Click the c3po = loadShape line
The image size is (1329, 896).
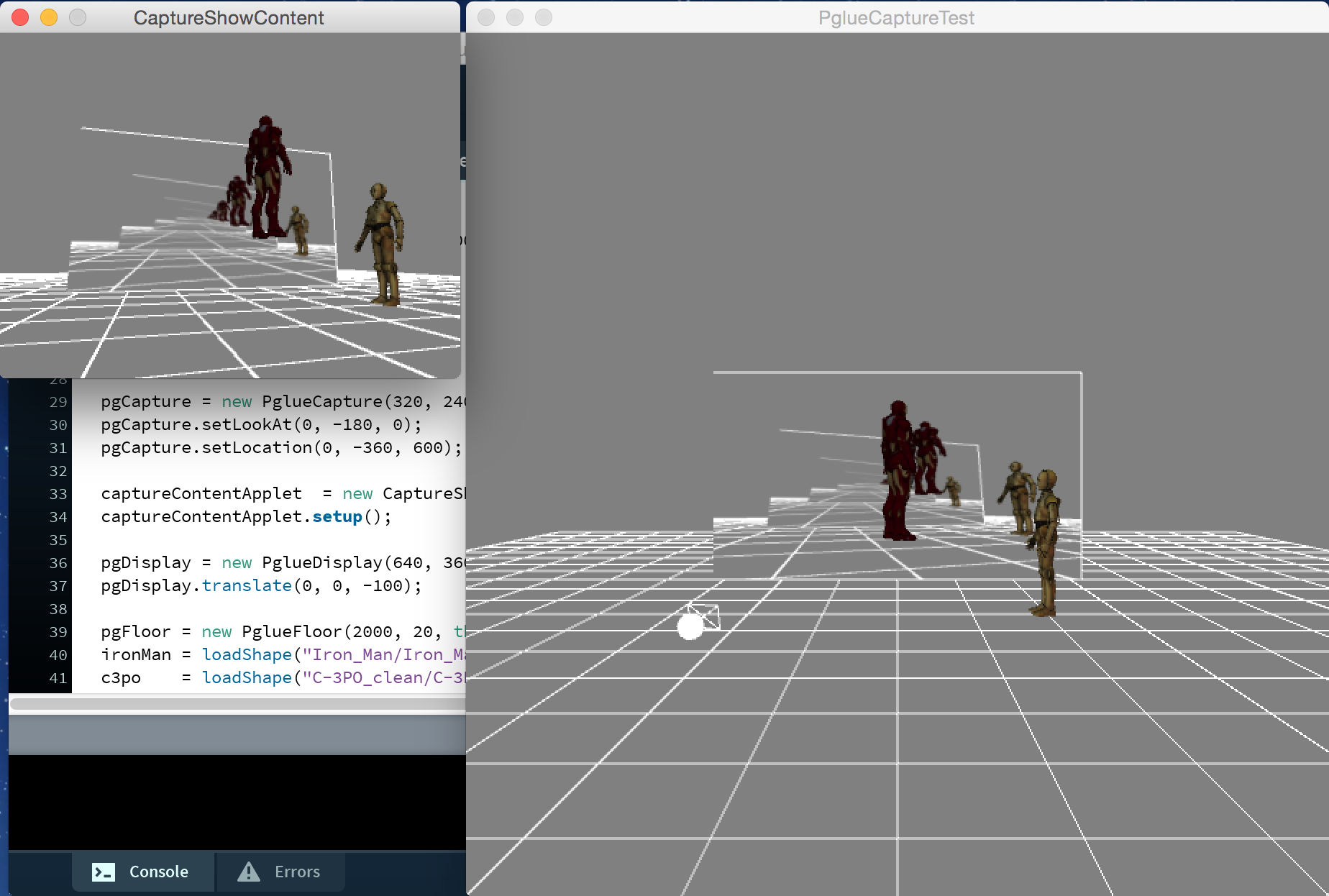click(x=283, y=677)
